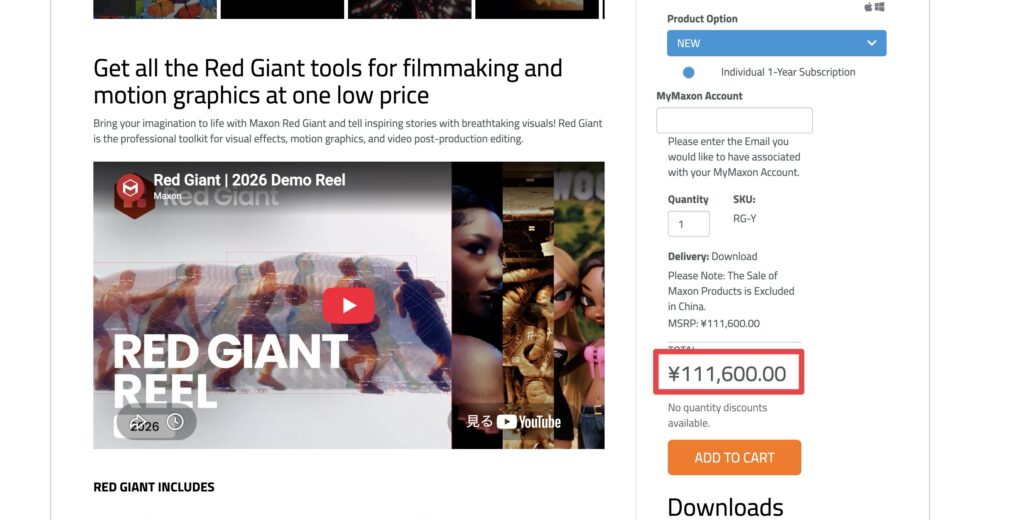Viewport: 1024px width, 520px height.
Task: Click the RED GIANT INCLUDES heading
Action: pyautogui.click(x=153, y=487)
